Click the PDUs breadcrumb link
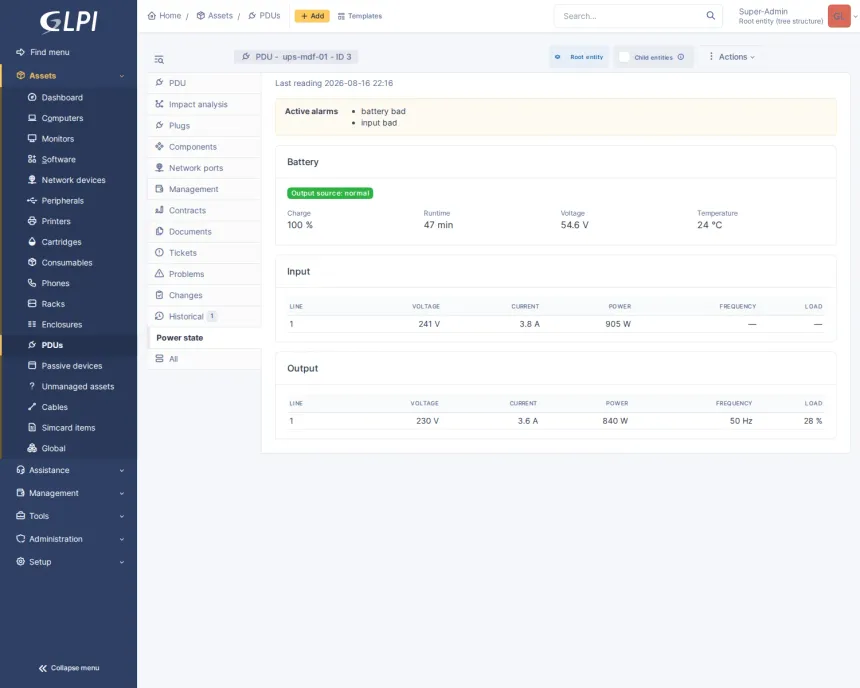This screenshot has width=860, height=688. click(x=264, y=16)
